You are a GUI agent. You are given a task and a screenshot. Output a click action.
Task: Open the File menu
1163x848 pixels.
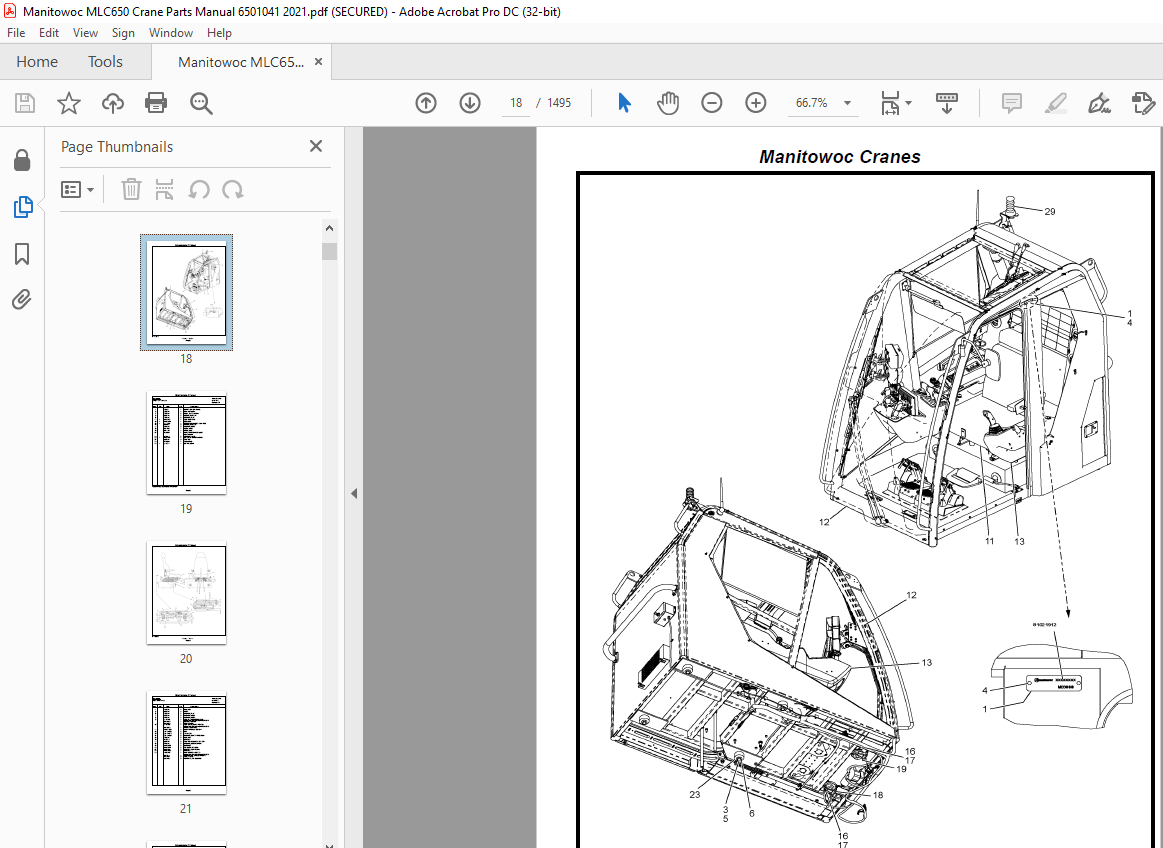[x=16, y=33]
